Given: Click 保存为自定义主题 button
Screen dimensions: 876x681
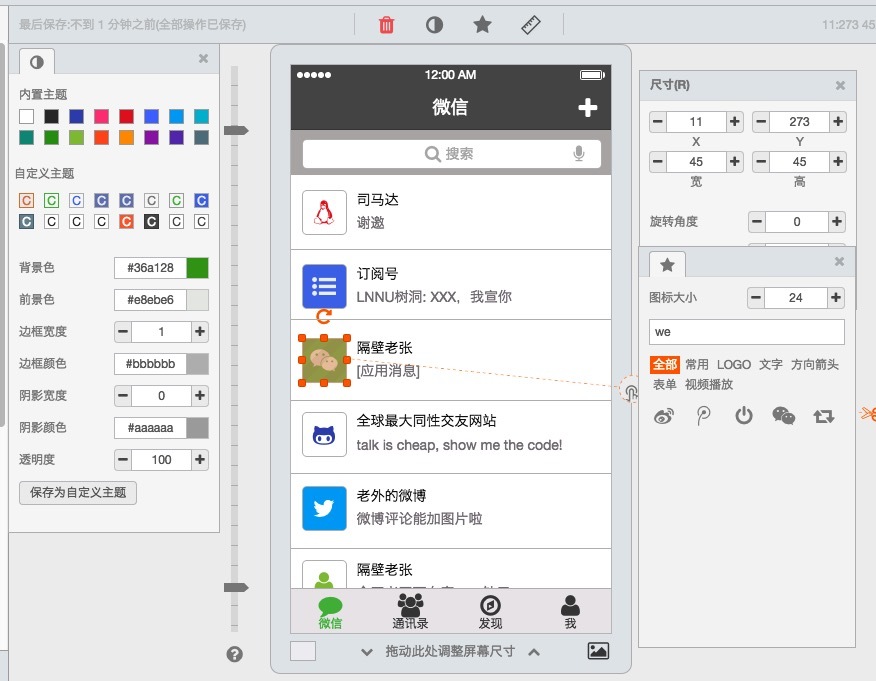Looking at the screenshot, I should (x=78, y=493).
